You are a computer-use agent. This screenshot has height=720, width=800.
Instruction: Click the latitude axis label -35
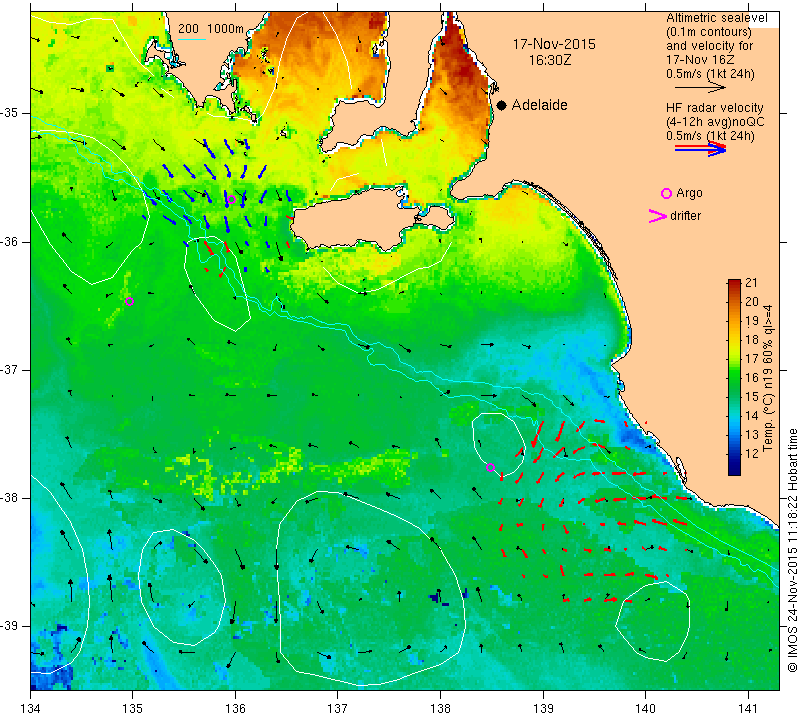coord(10,113)
